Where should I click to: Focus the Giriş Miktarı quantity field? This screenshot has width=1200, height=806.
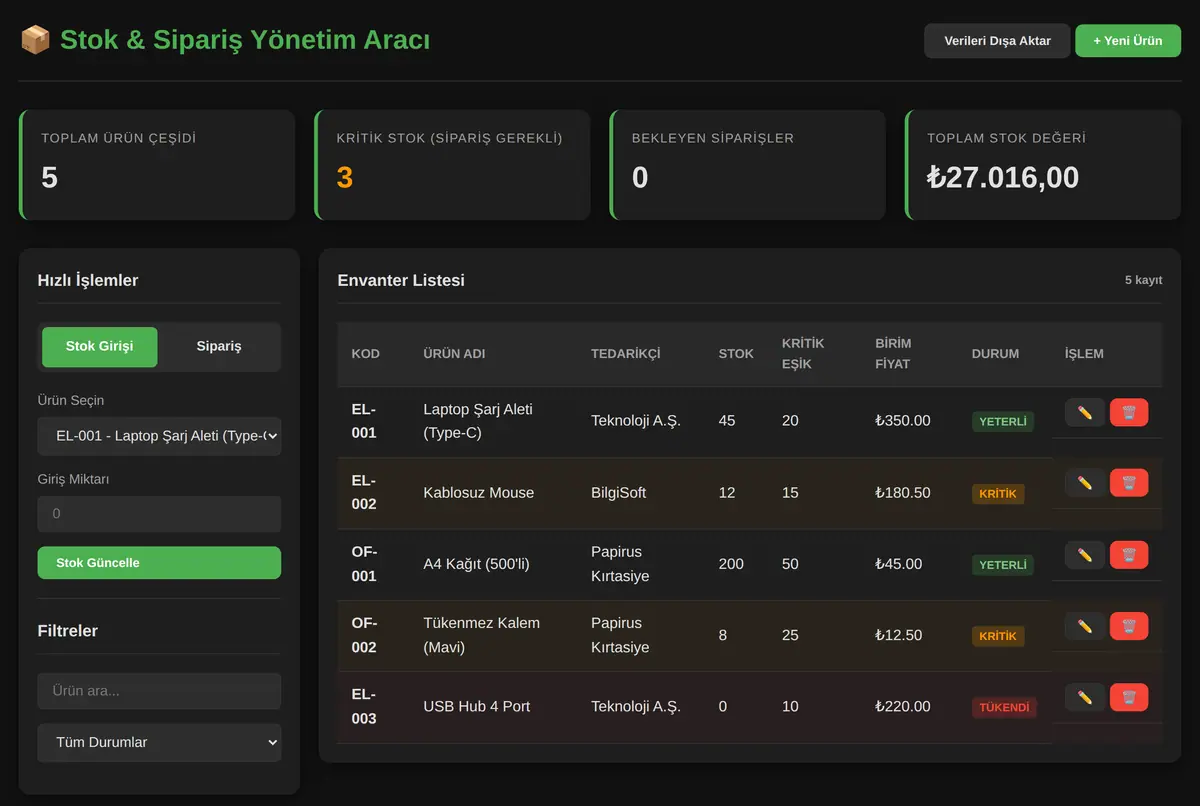point(159,514)
